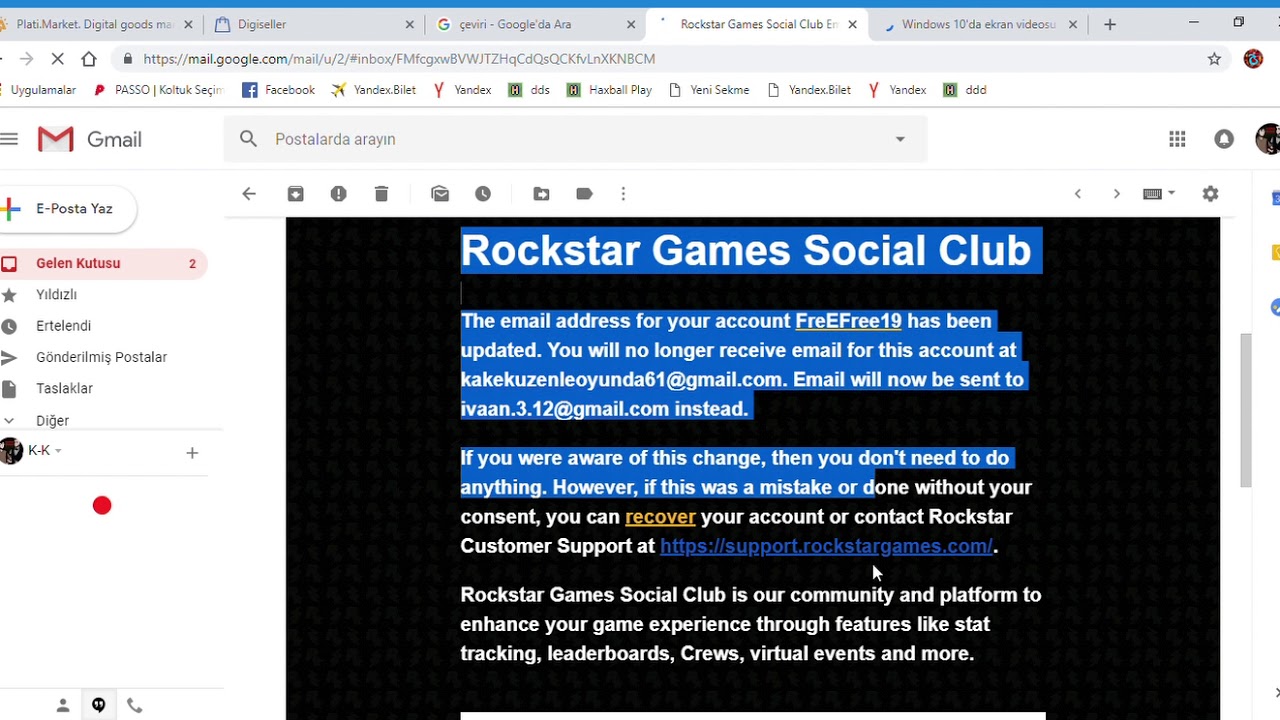Report this email as spam
This screenshot has height=720, width=1280.
[x=338, y=194]
